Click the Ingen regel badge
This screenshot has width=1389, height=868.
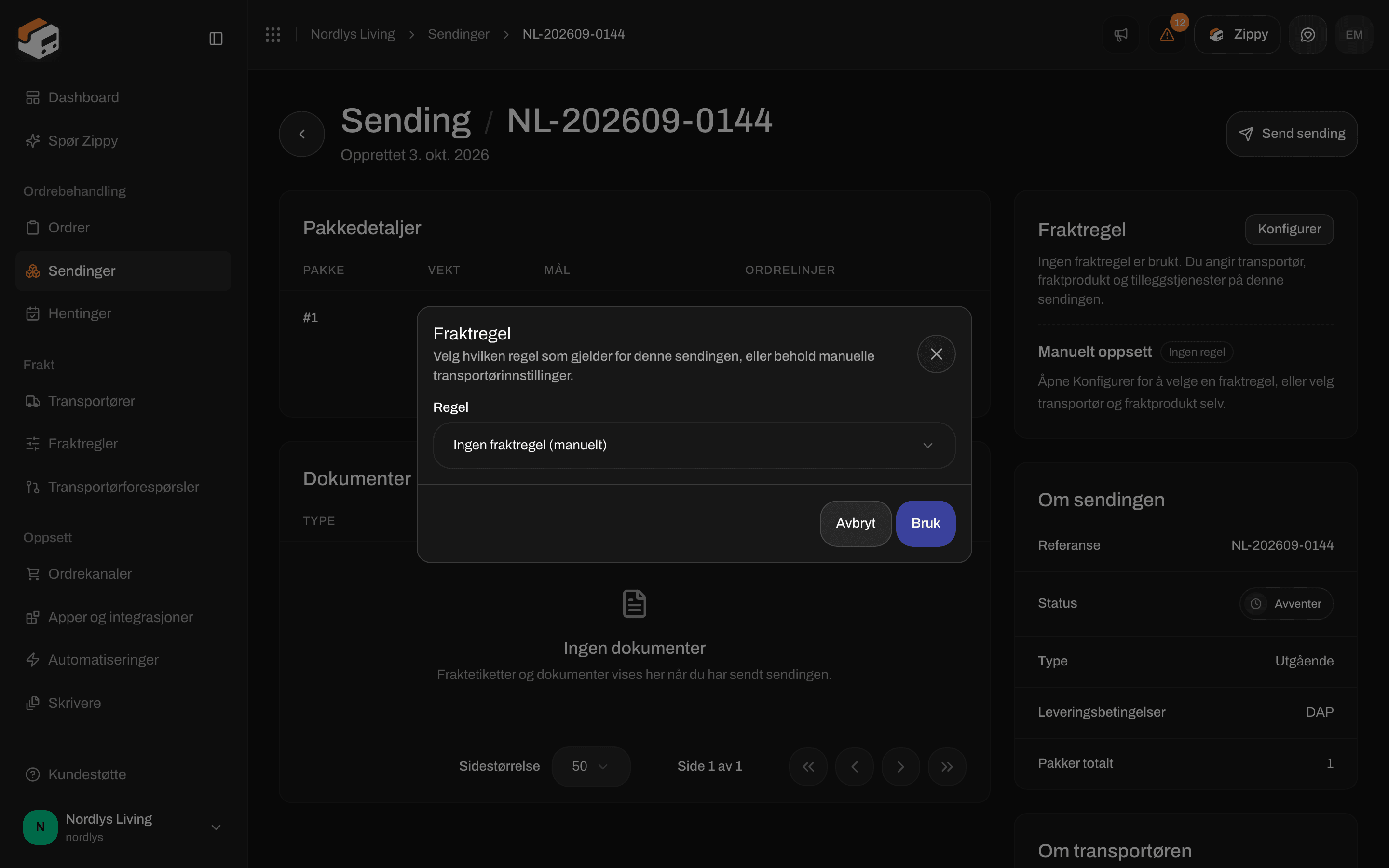pos(1196,352)
